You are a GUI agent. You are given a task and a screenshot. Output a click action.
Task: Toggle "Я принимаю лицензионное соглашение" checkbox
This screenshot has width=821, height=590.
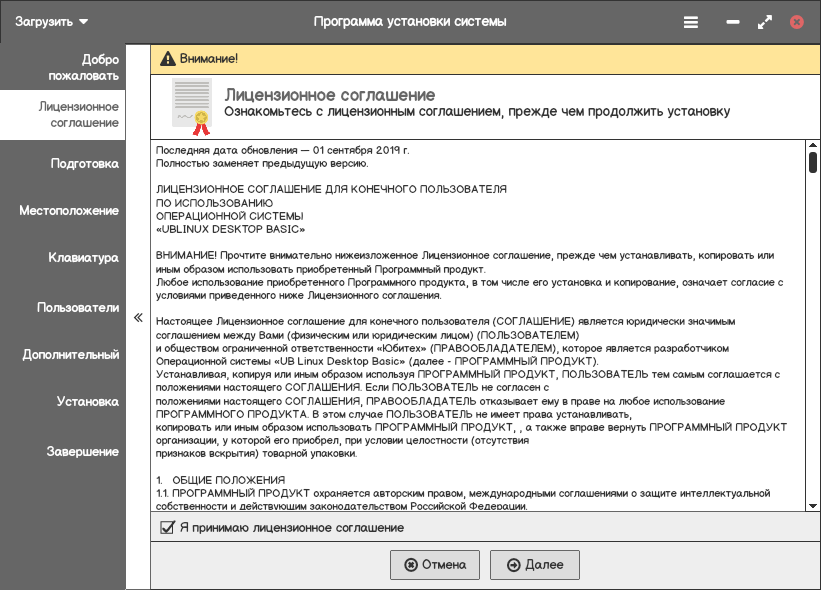[x=167, y=527]
